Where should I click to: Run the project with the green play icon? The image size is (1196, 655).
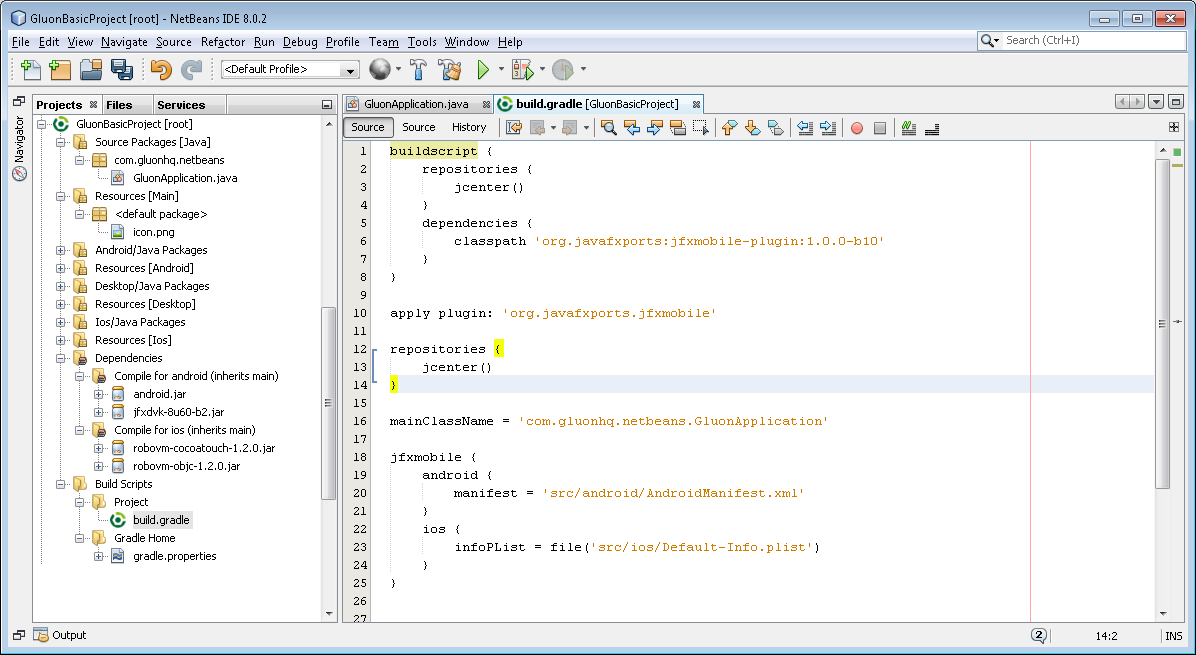coord(483,69)
